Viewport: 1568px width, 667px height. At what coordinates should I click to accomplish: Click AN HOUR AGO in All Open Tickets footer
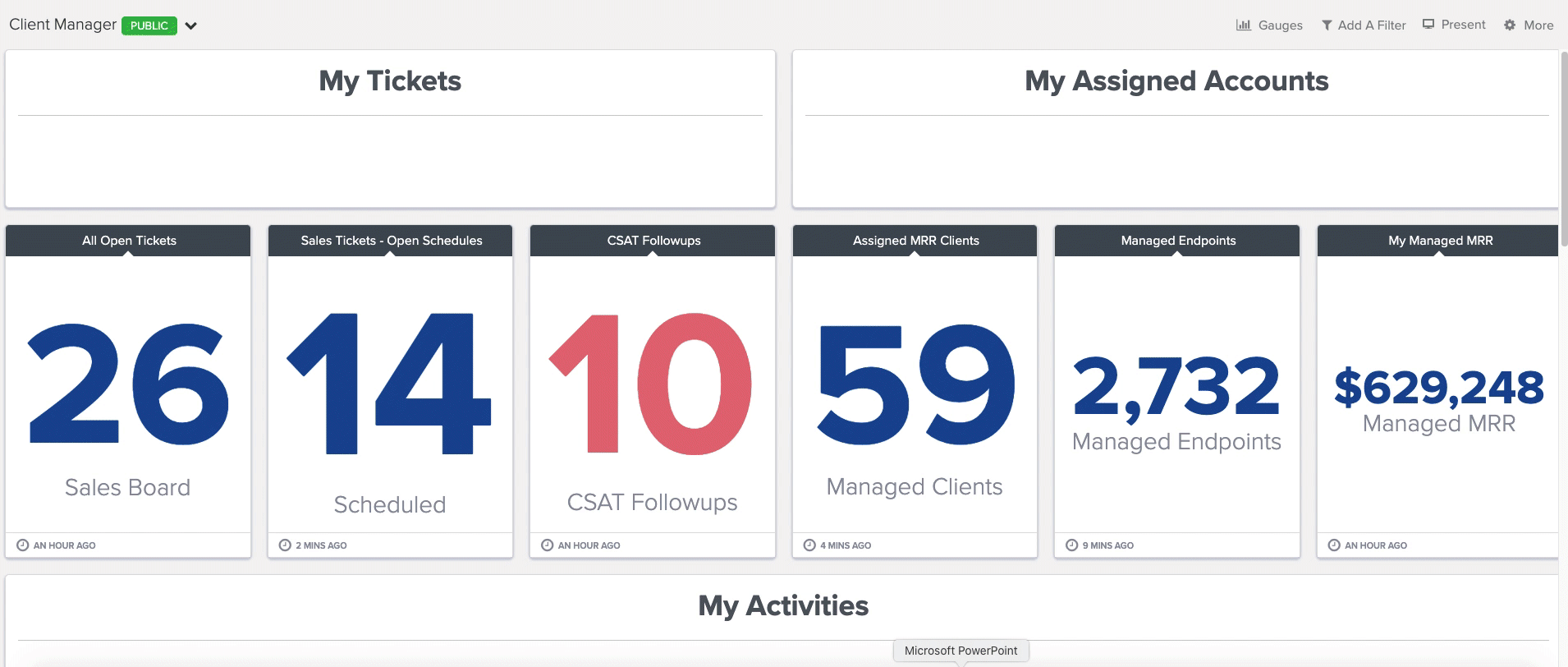pyautogui.click(x=64, y=545)
